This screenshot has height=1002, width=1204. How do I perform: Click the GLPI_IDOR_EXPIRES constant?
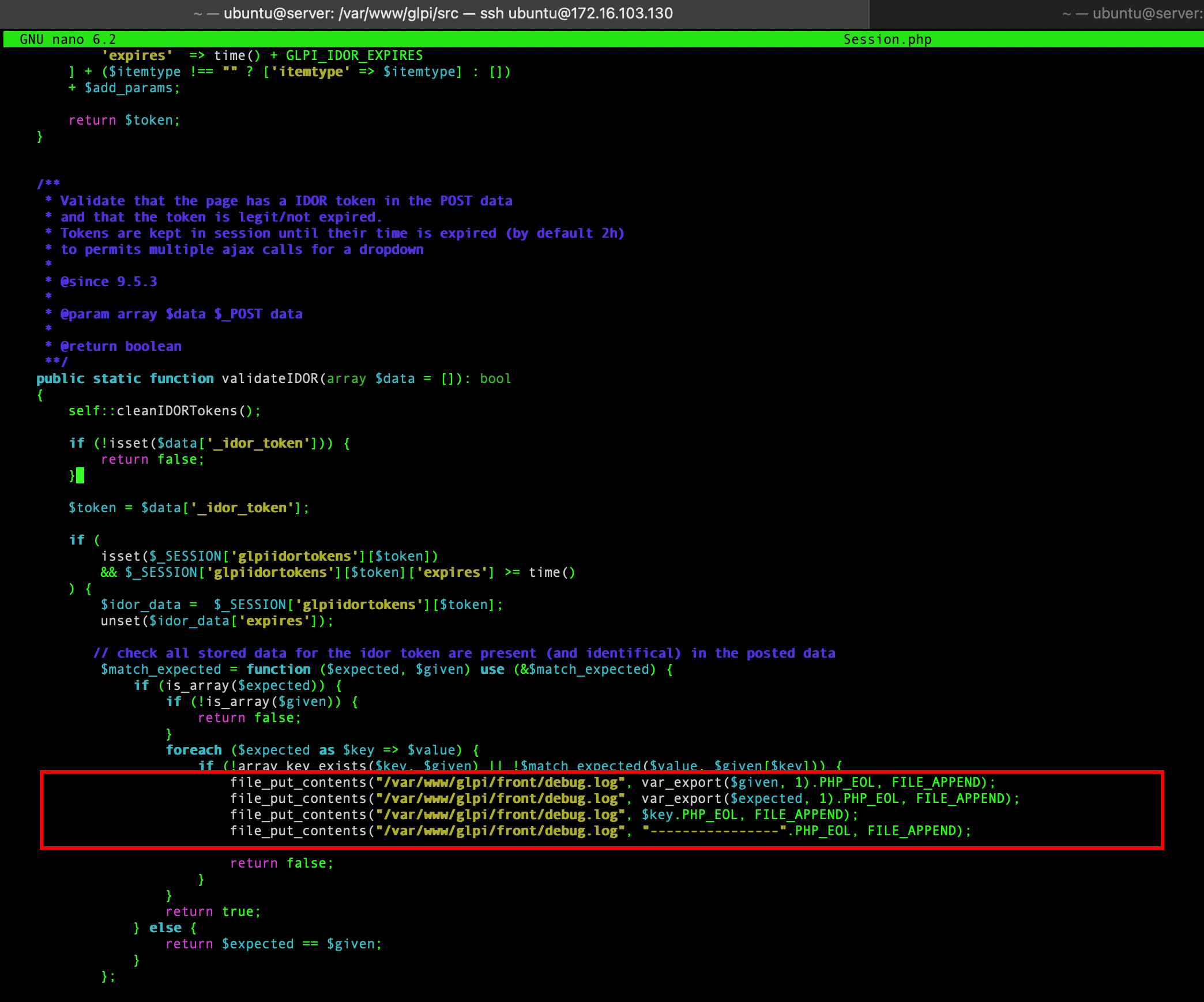[354, 55]
